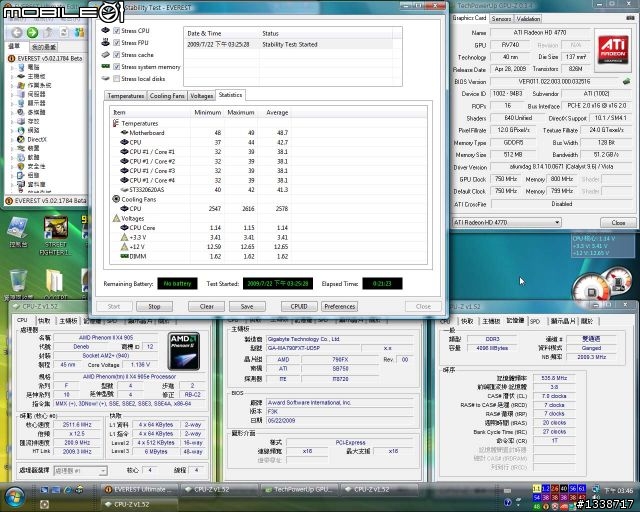The image size is (640, 512).
Task: Click the Save button in Stability Test
Action: 247,306
